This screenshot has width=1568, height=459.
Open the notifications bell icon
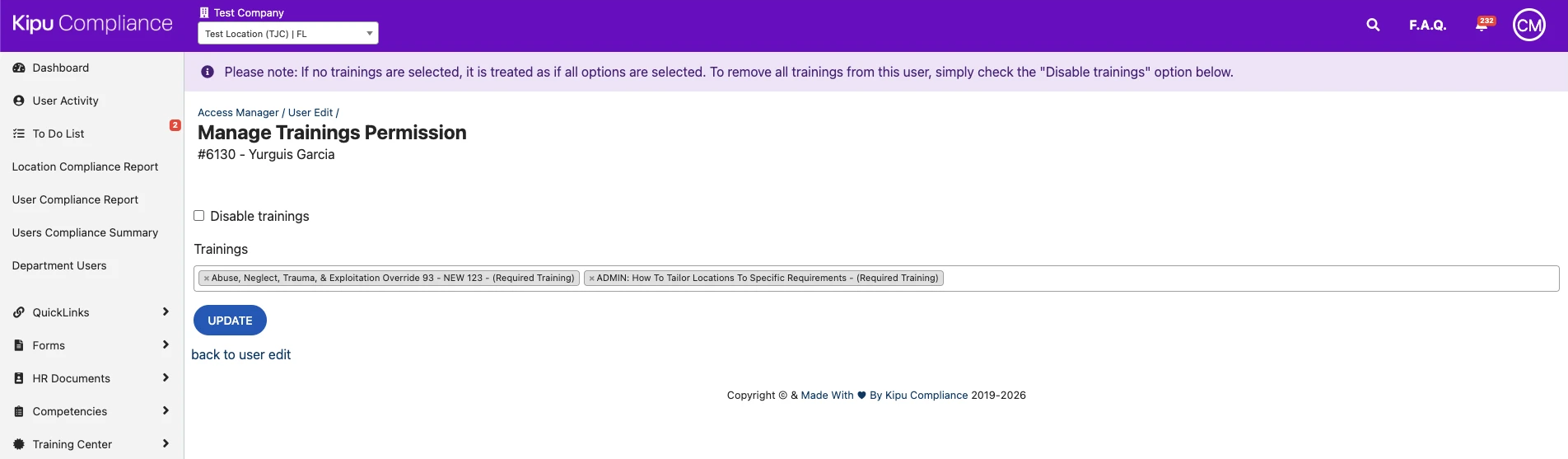point(1482,26)
